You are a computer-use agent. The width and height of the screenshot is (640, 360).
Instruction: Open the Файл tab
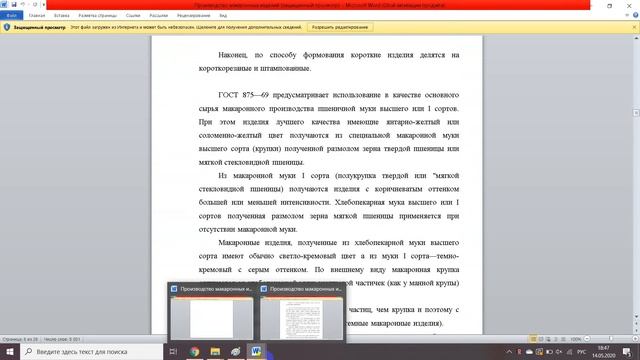[x=11, y=16]
